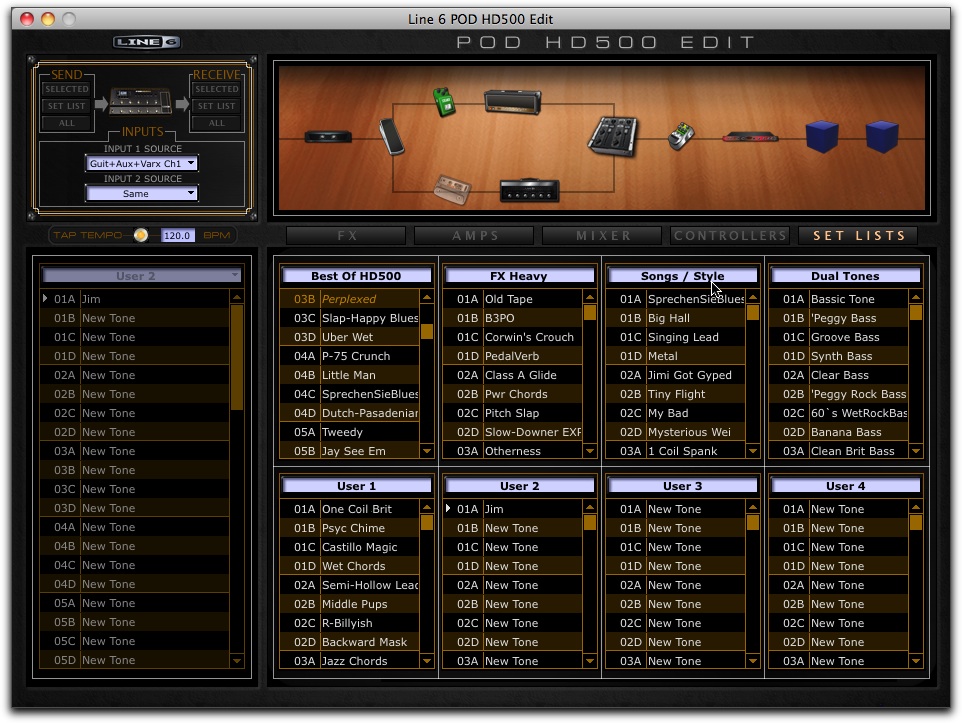Screen dimensions: 962x723
Task: Click the red rack delay unit in the chain
Action: point(752,136)
